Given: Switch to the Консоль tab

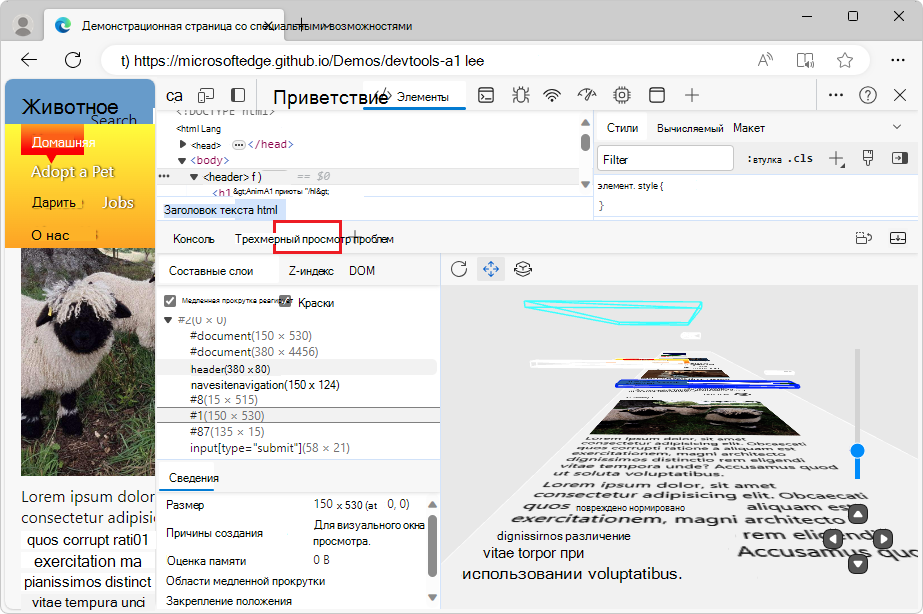Looking at the screenshot, I should 193,239.
